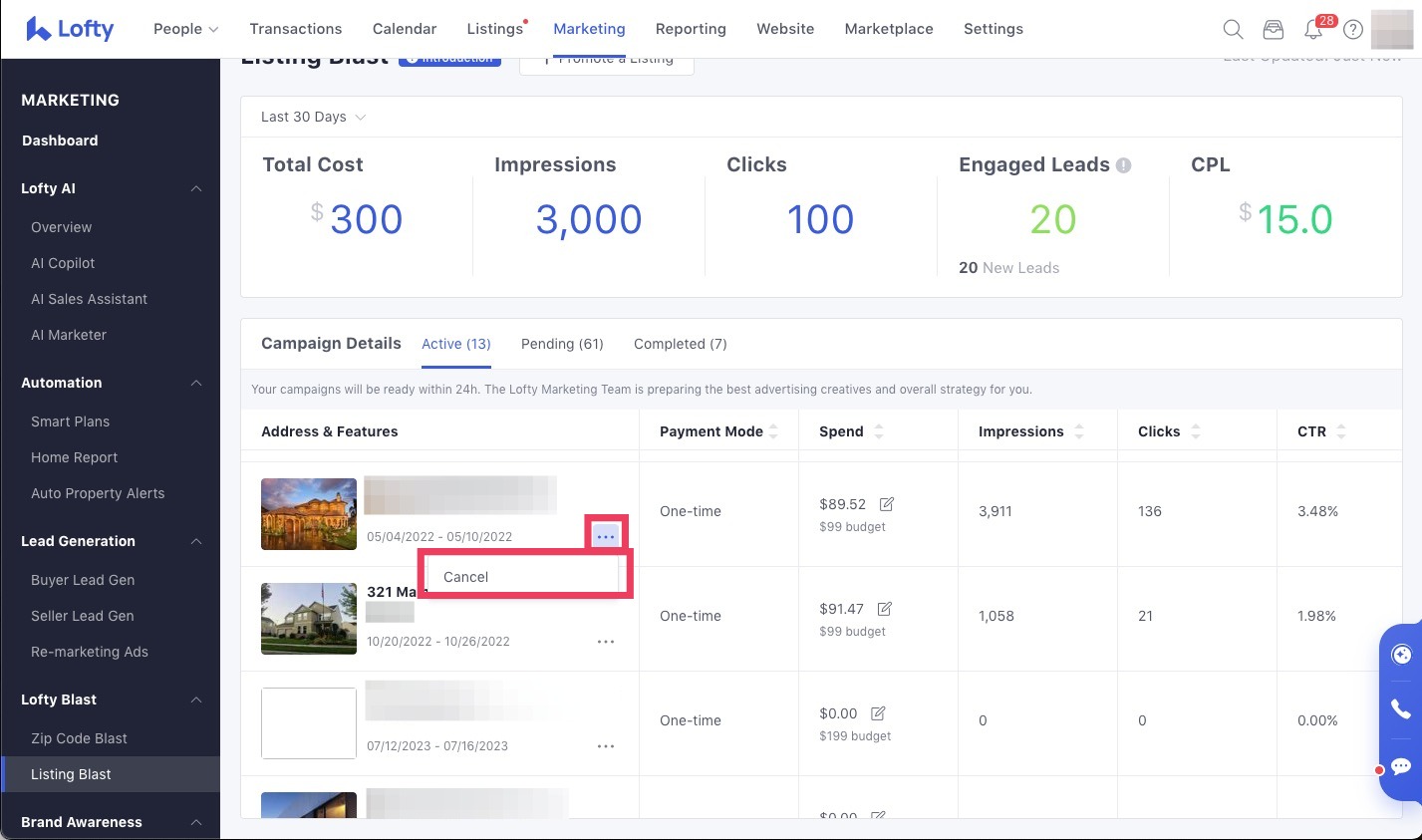Sort the table by the Spend column

(879, 431)
